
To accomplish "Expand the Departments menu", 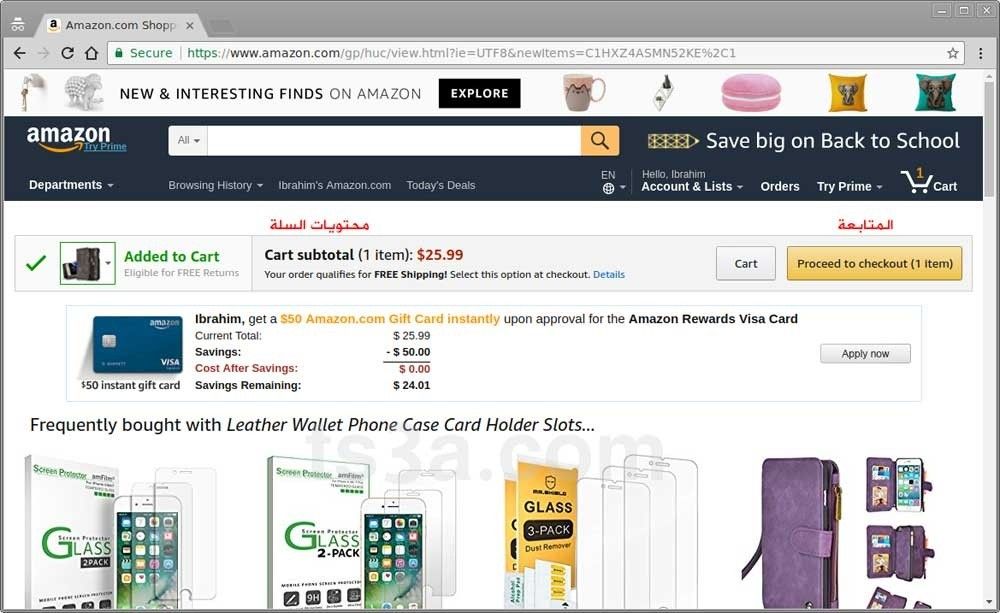I will coord(71,185).
